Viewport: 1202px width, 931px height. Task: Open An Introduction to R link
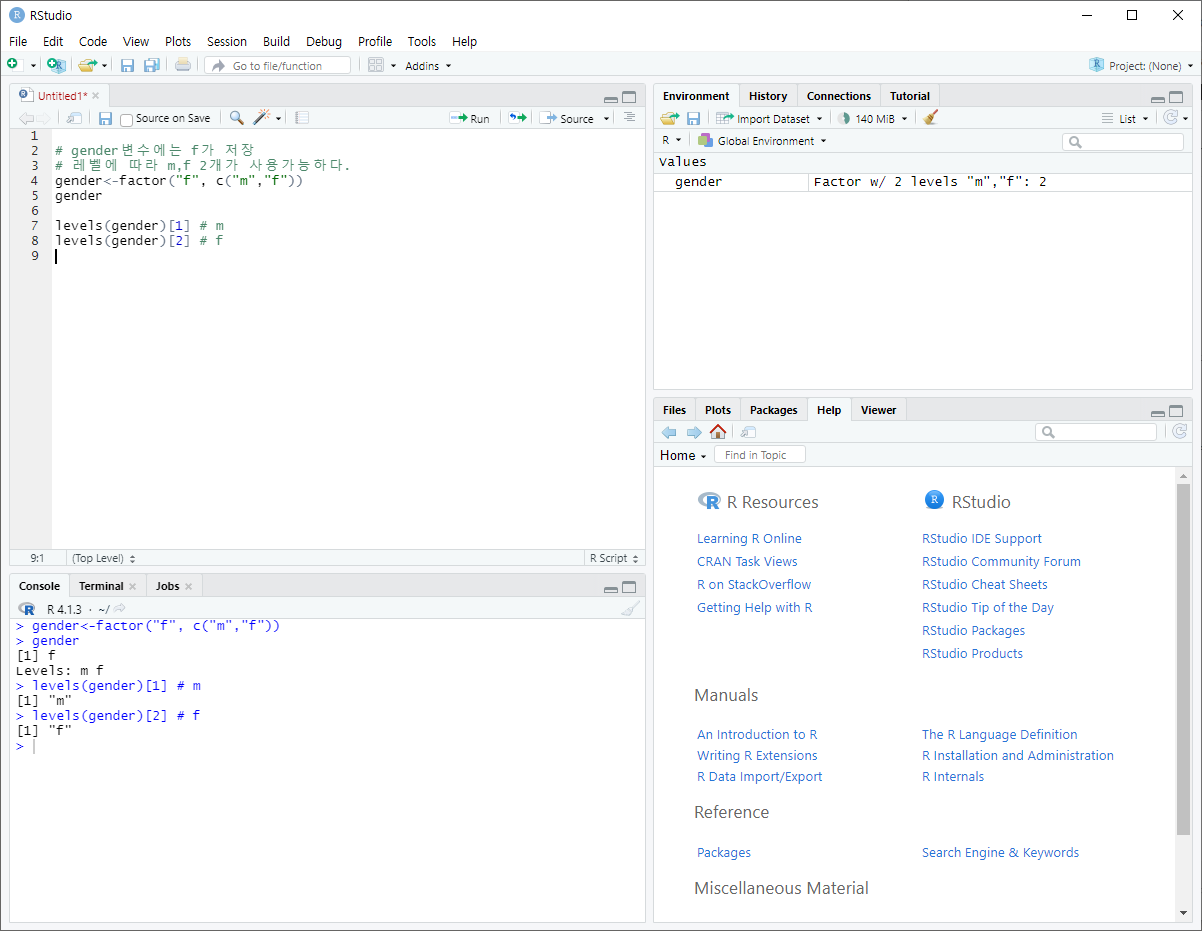click(x=757, y=734)
